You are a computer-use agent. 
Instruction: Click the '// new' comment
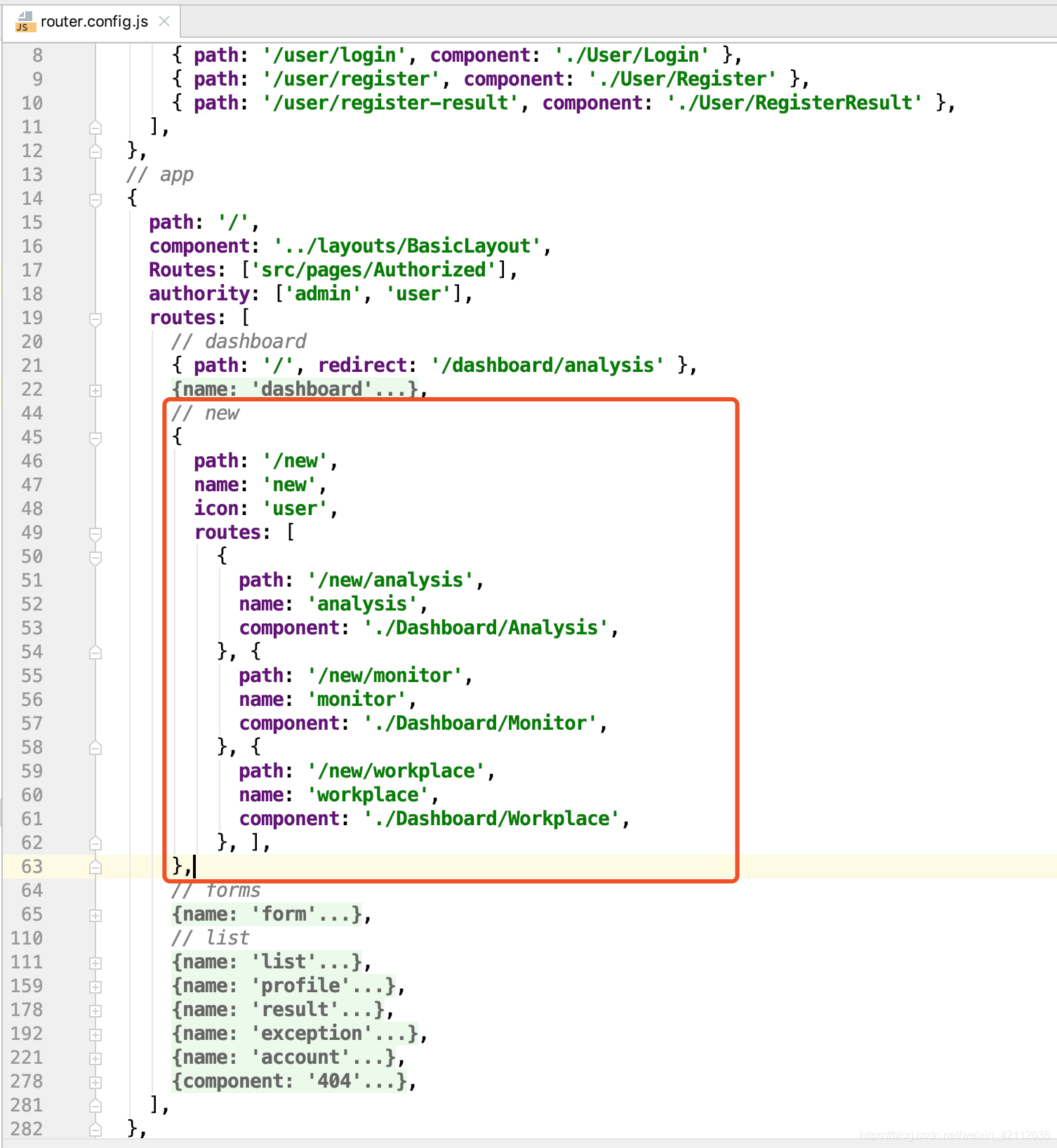[x=206, y=413]
